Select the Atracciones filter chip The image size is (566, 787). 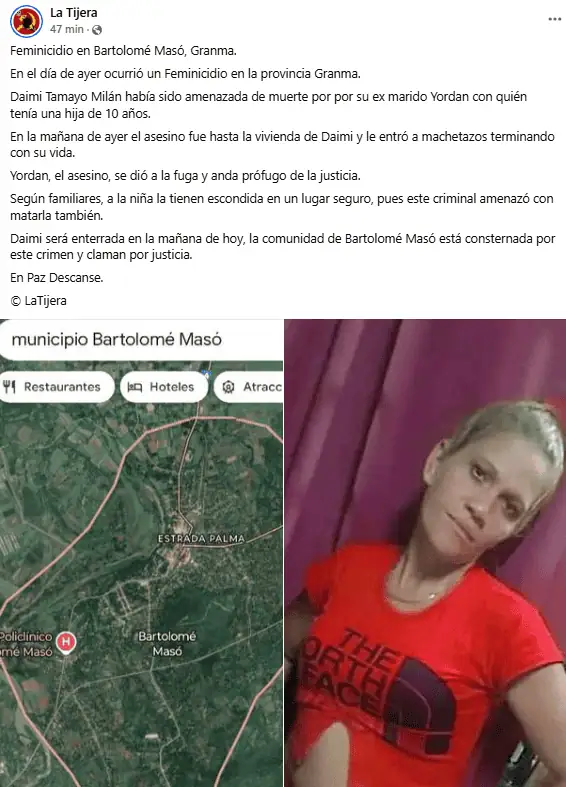(x=249, y=387)
